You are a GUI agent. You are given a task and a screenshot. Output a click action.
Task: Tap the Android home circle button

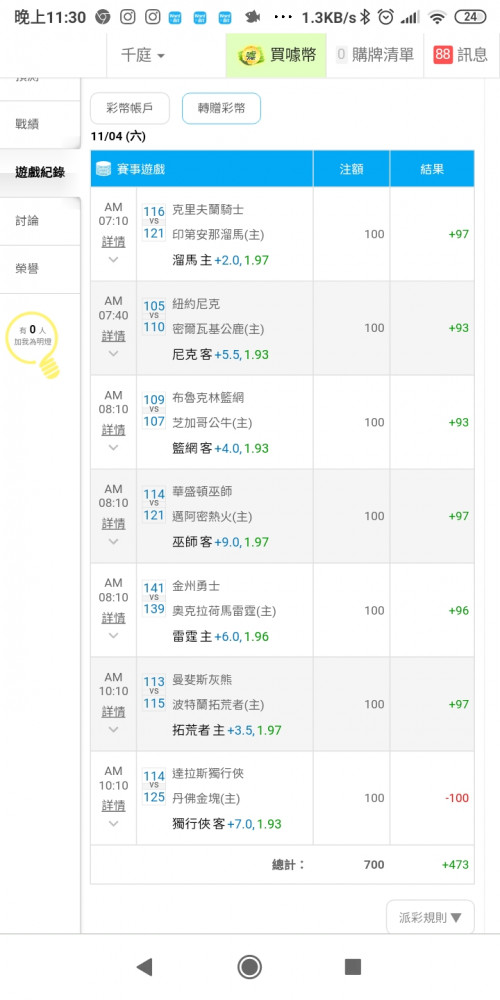249,967
